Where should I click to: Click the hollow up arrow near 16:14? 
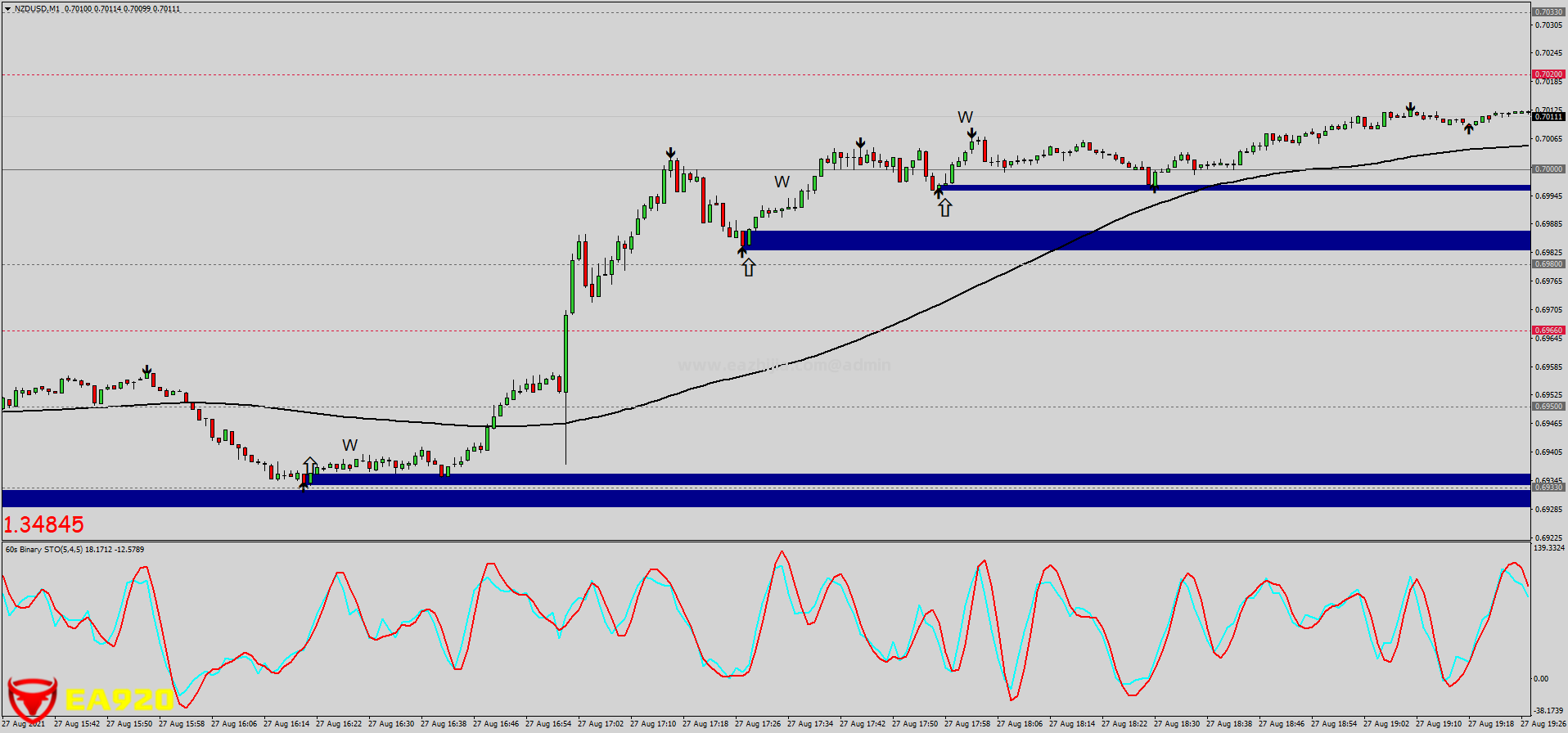tap(310, 465)
